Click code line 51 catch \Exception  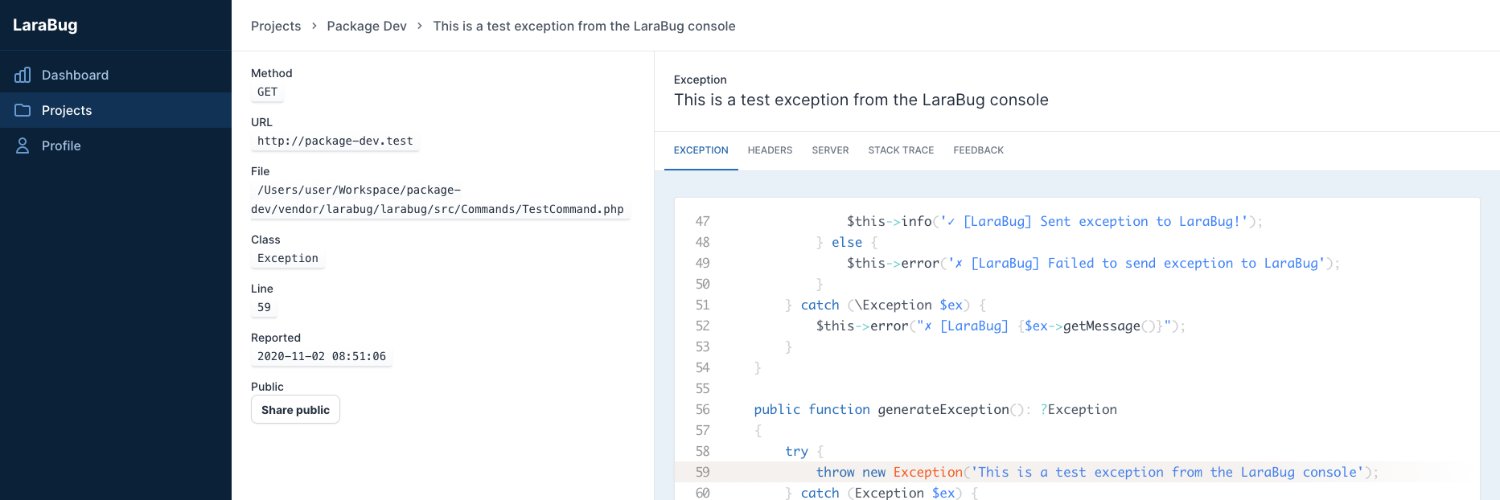[886, 305]
